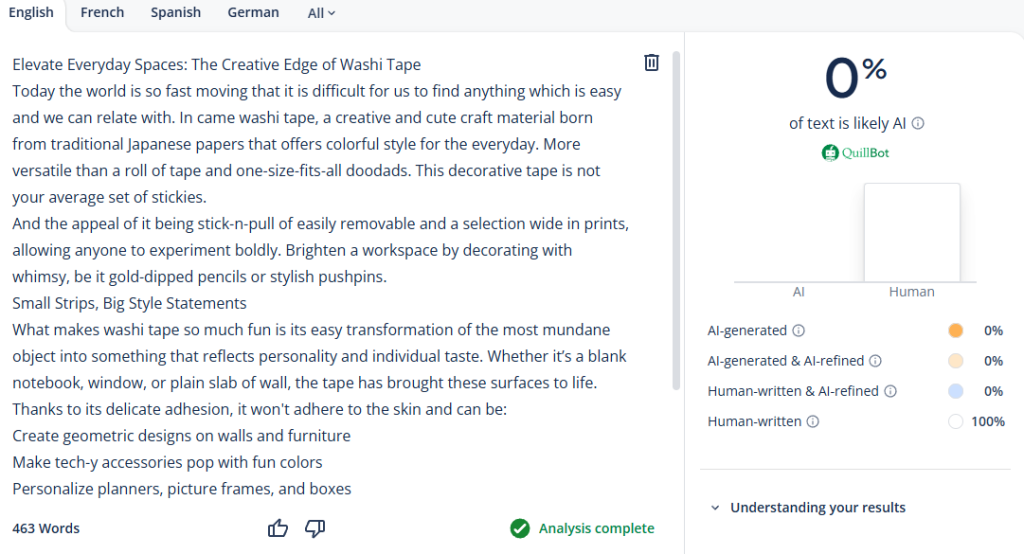Click the trash delete text icon
The height and width of the screenshot is (554, 1024).
652,63
